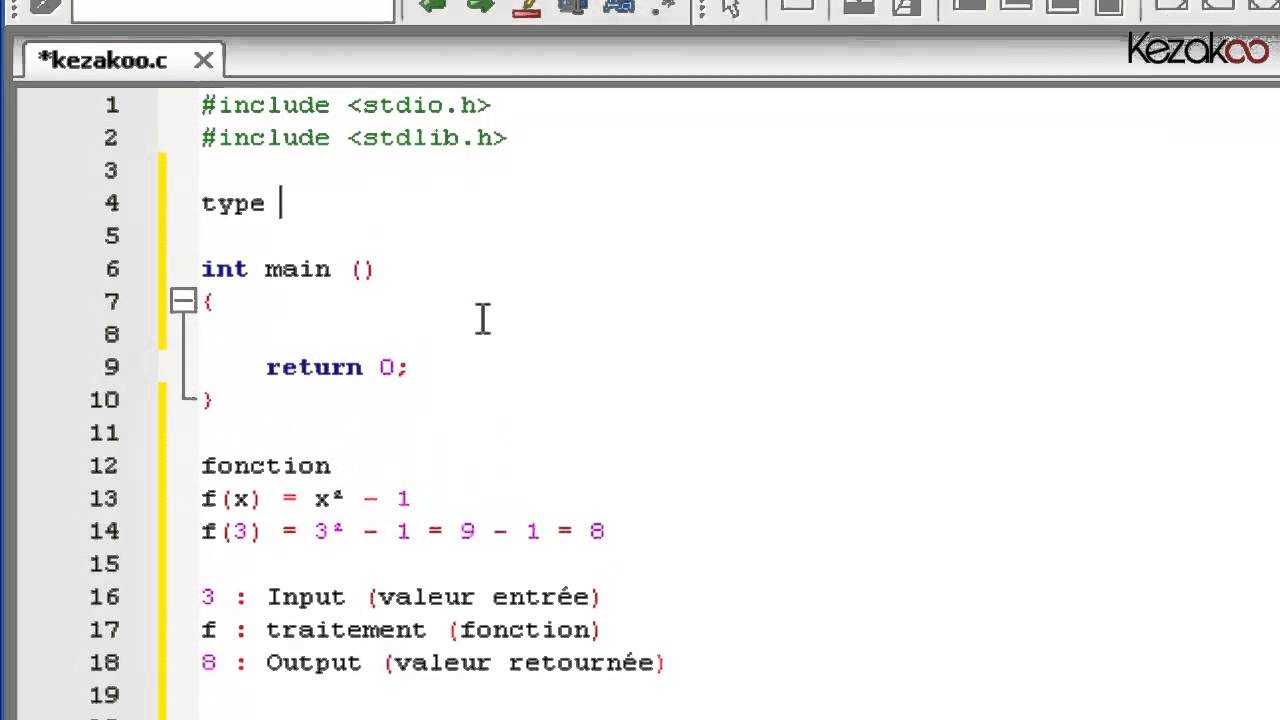Click the green jump forward arrow
The height and width of the screenshot is (720, 1280).
(481, 7)
